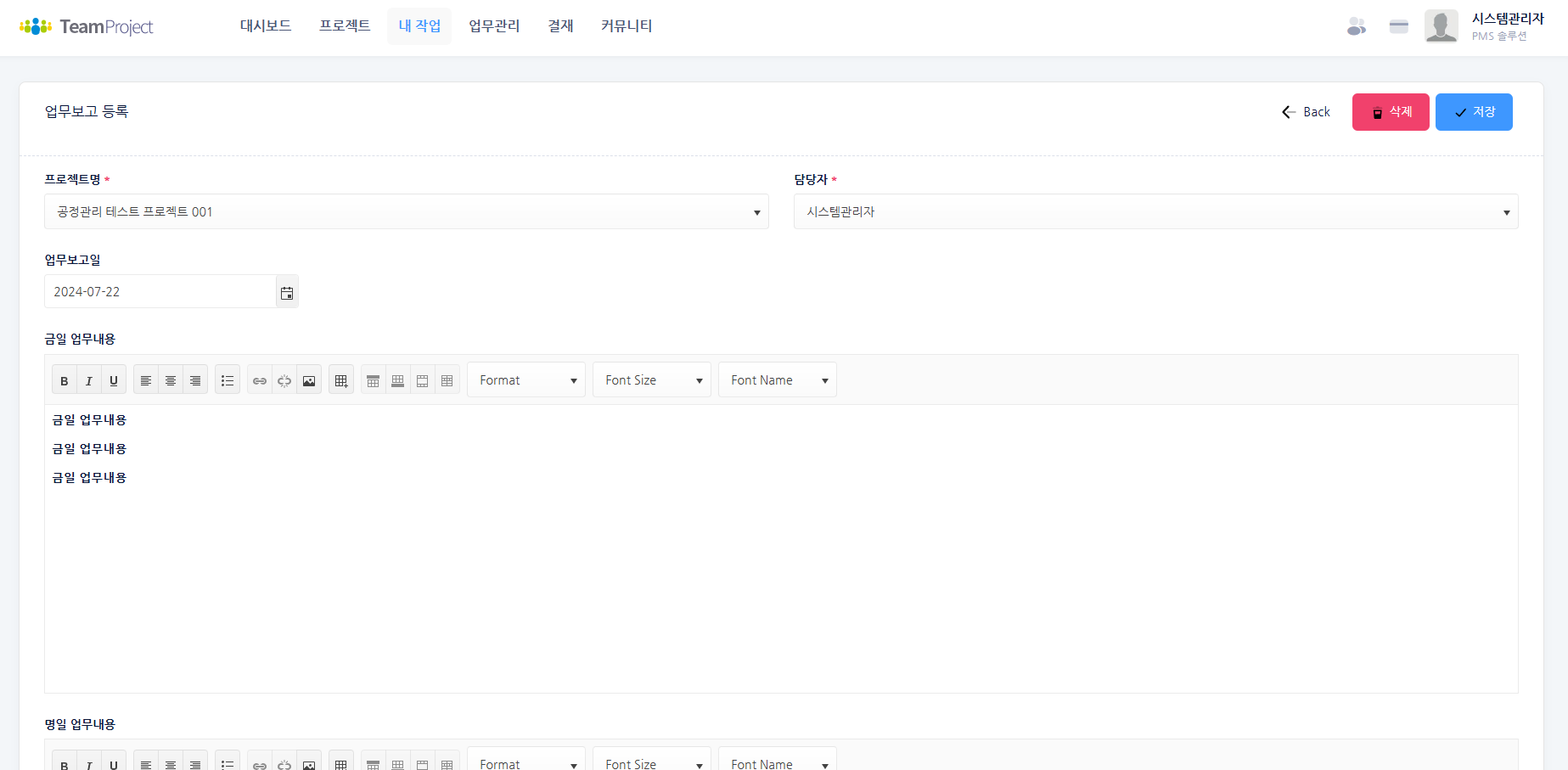Right-align text in the 금일 업무내용 editor
This screenshot has width=1568, height=770.
click(195, 380)
